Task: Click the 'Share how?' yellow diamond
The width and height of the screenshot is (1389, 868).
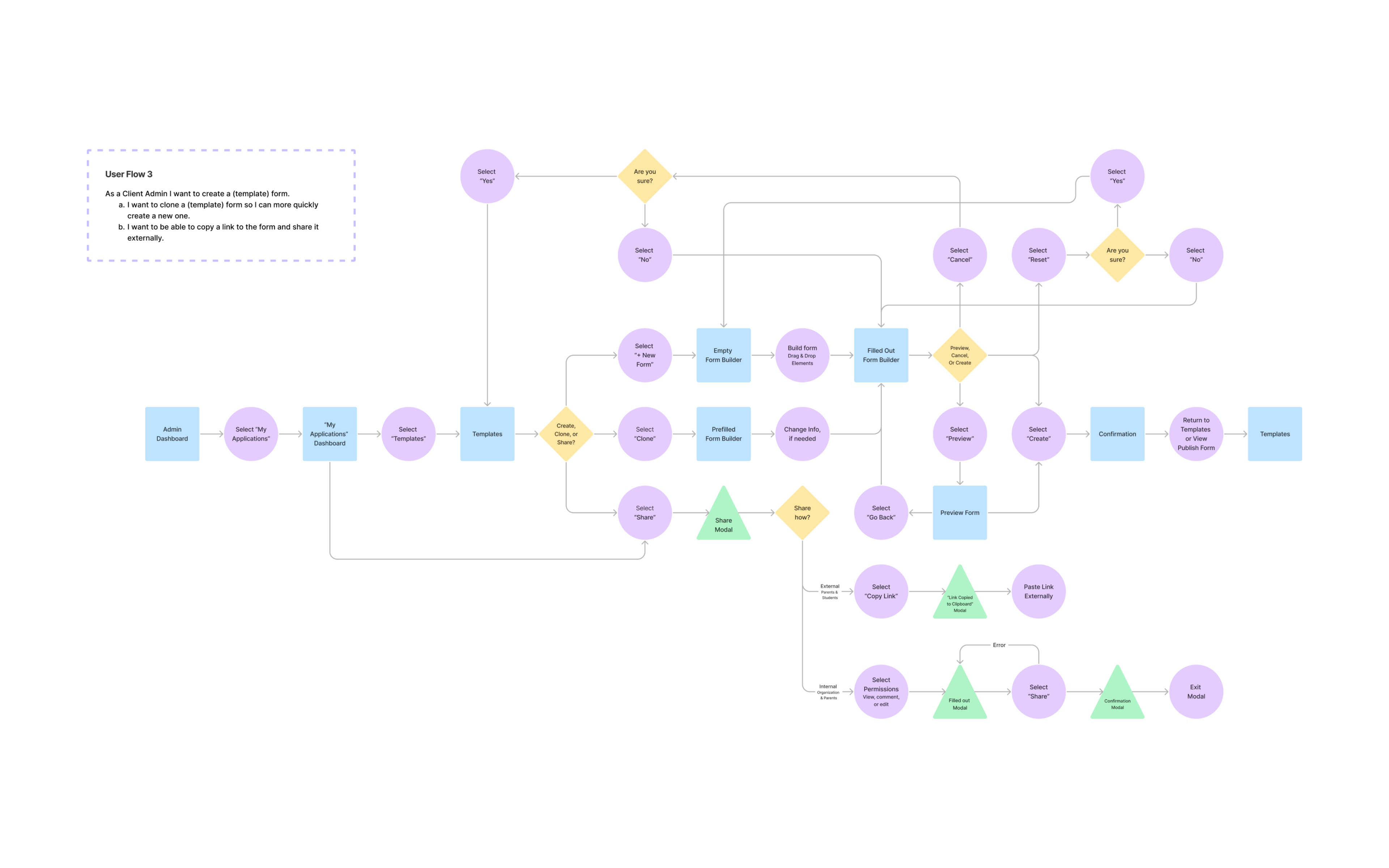Action: point(802,512)
